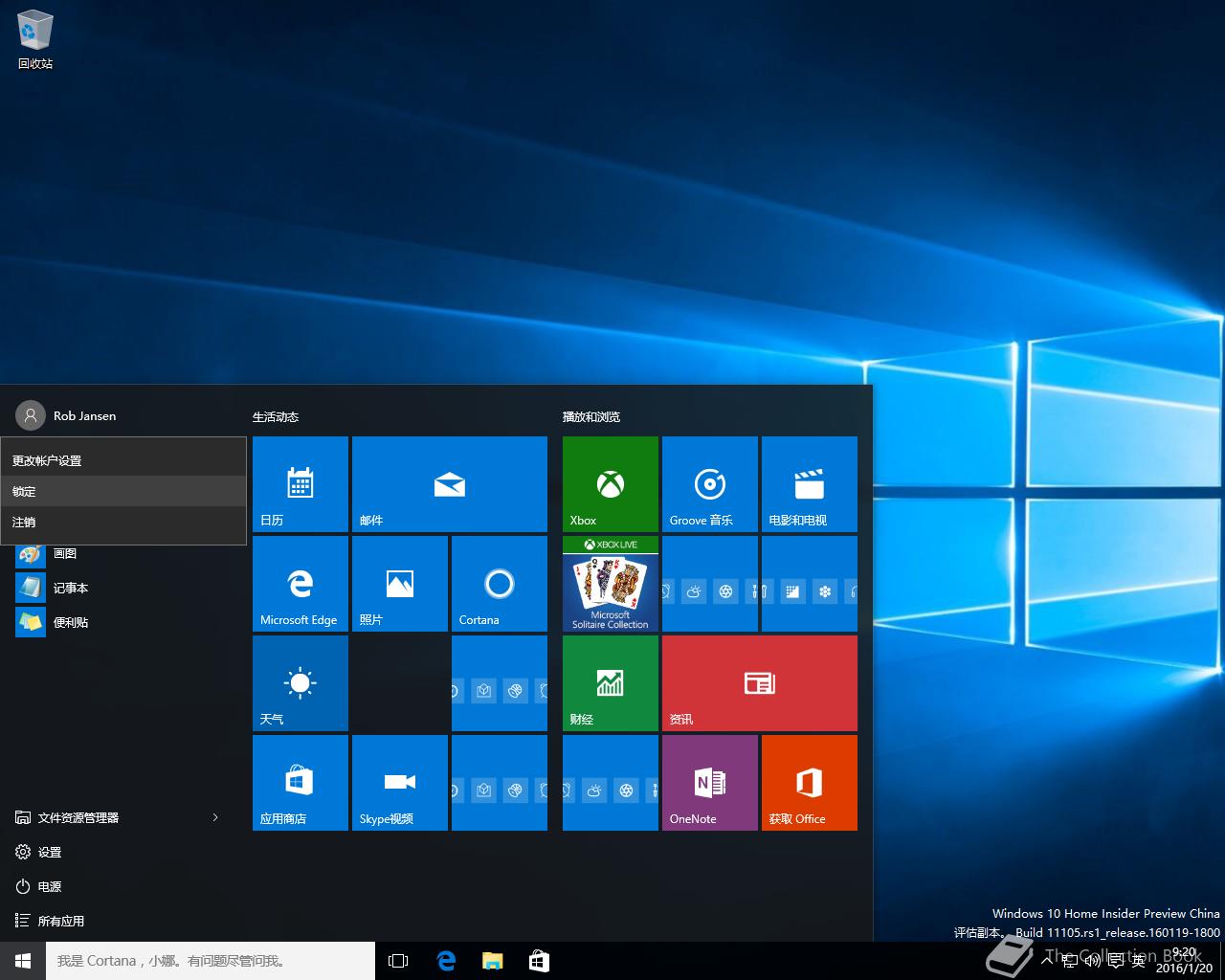Open the 电影和电视 tile
Image resolution: width=1225 pixels, height=980 pixels.
coord(810,484)
